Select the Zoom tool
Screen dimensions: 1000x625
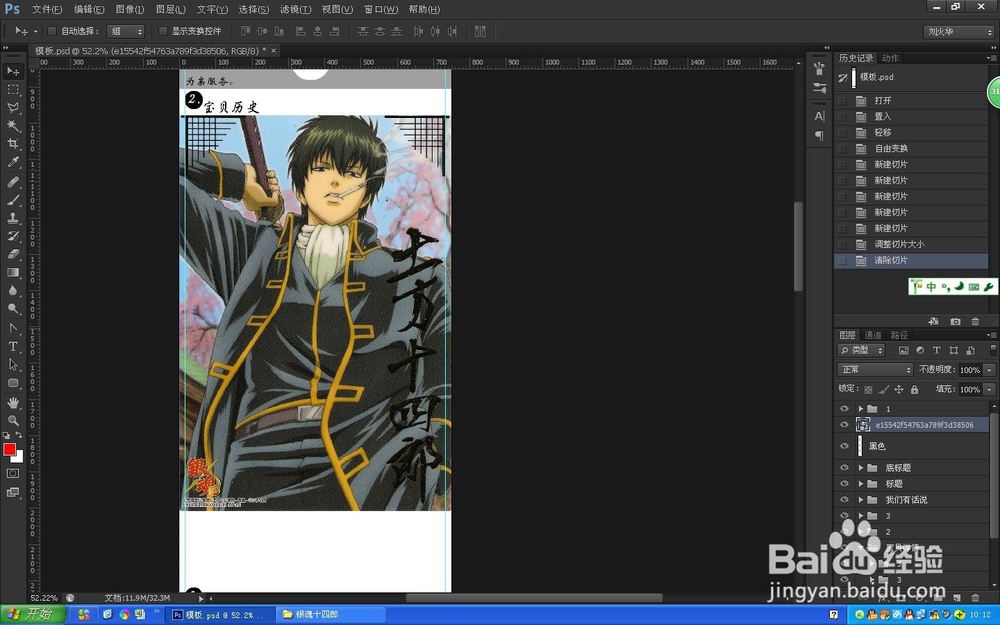(x=13, y=420)
